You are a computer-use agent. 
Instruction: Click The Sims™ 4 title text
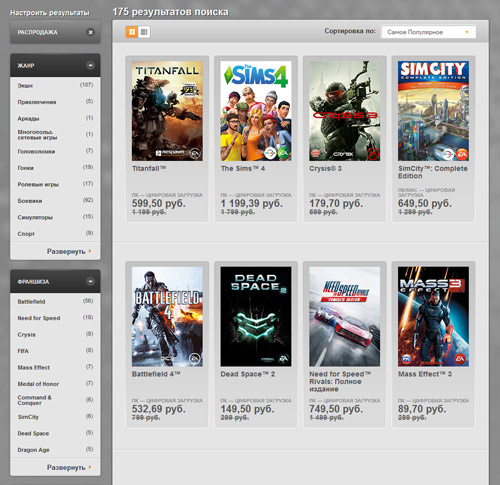pyautogui.click(x=243, y=169)
